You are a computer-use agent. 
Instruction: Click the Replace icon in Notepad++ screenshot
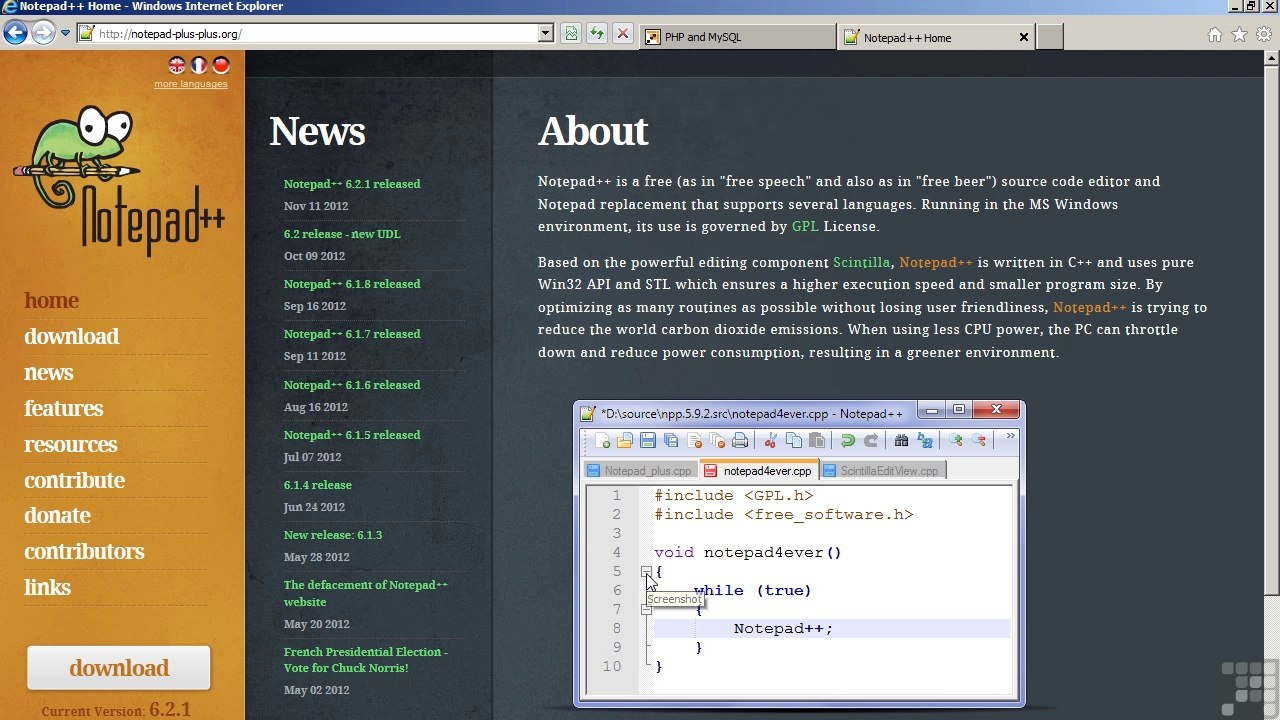925,441
